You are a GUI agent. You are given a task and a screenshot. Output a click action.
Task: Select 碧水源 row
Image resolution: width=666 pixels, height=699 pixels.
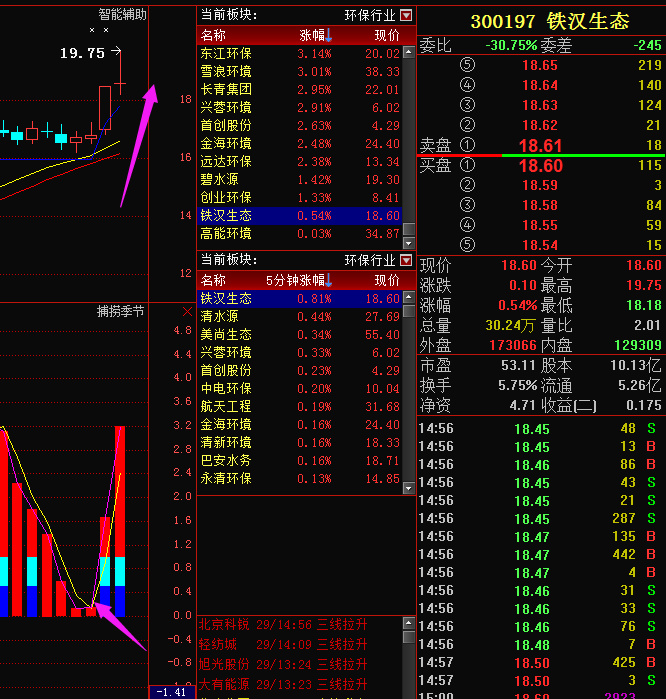(x=300, y=180)
